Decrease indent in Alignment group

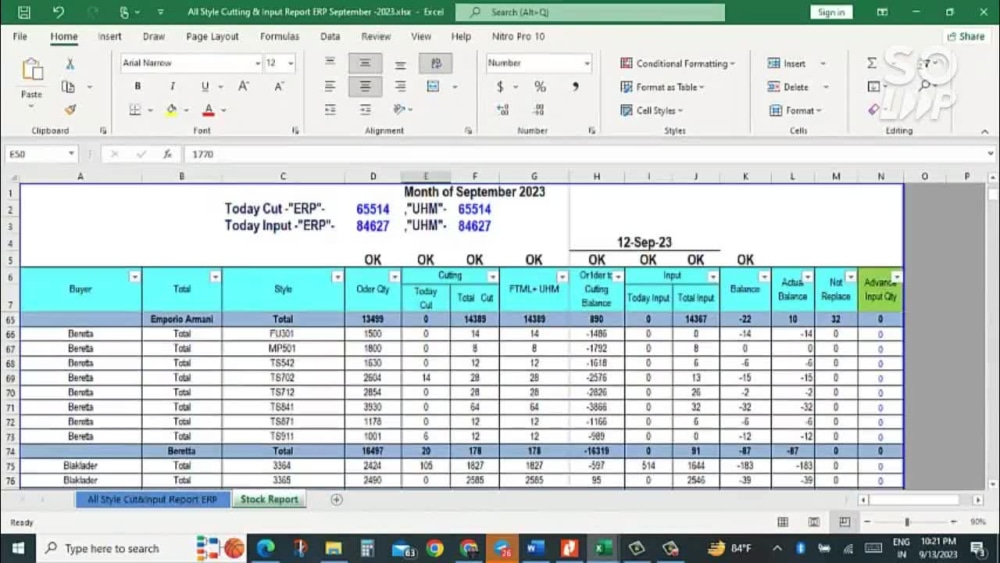click(330, 110)
